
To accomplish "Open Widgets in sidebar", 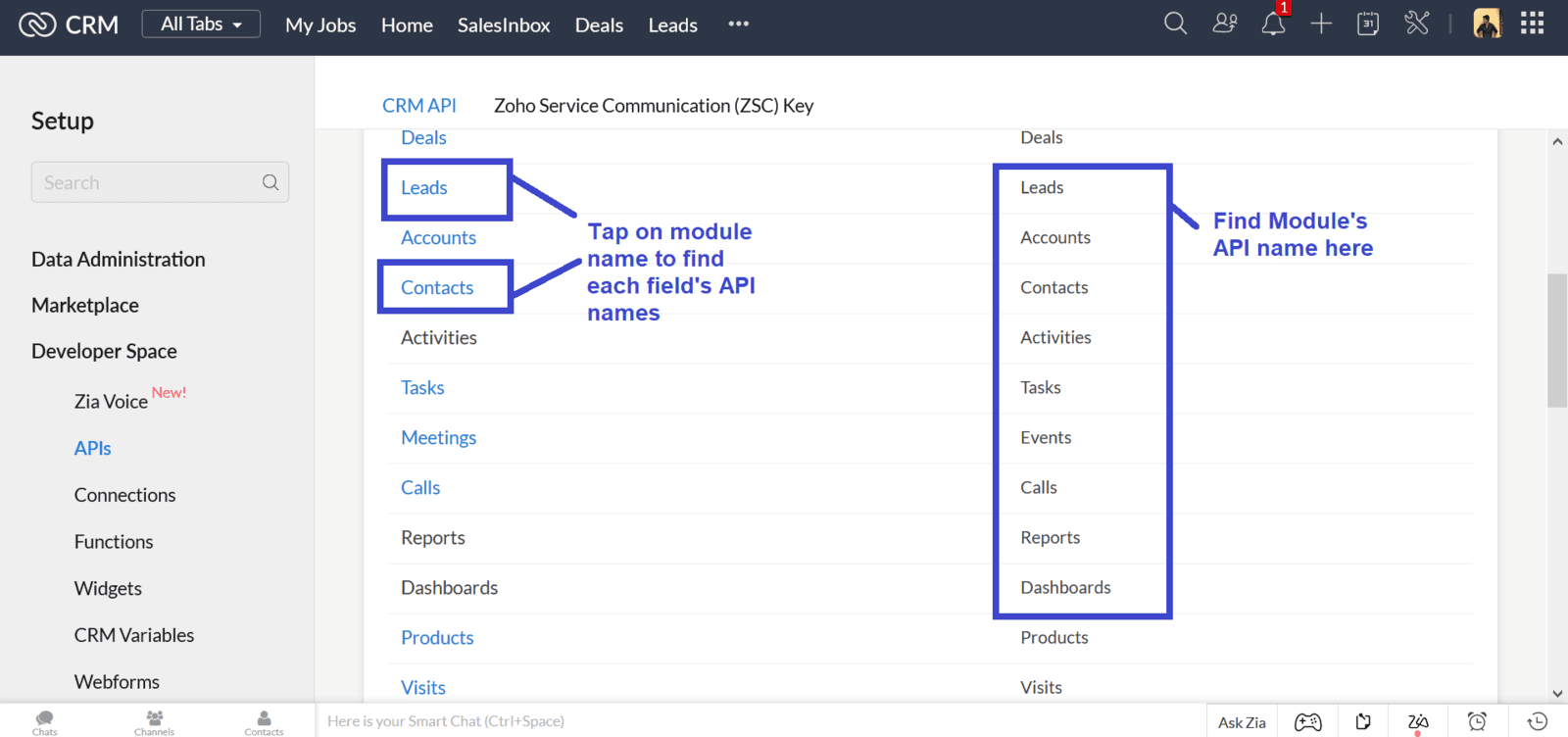I will click(108, 589).
